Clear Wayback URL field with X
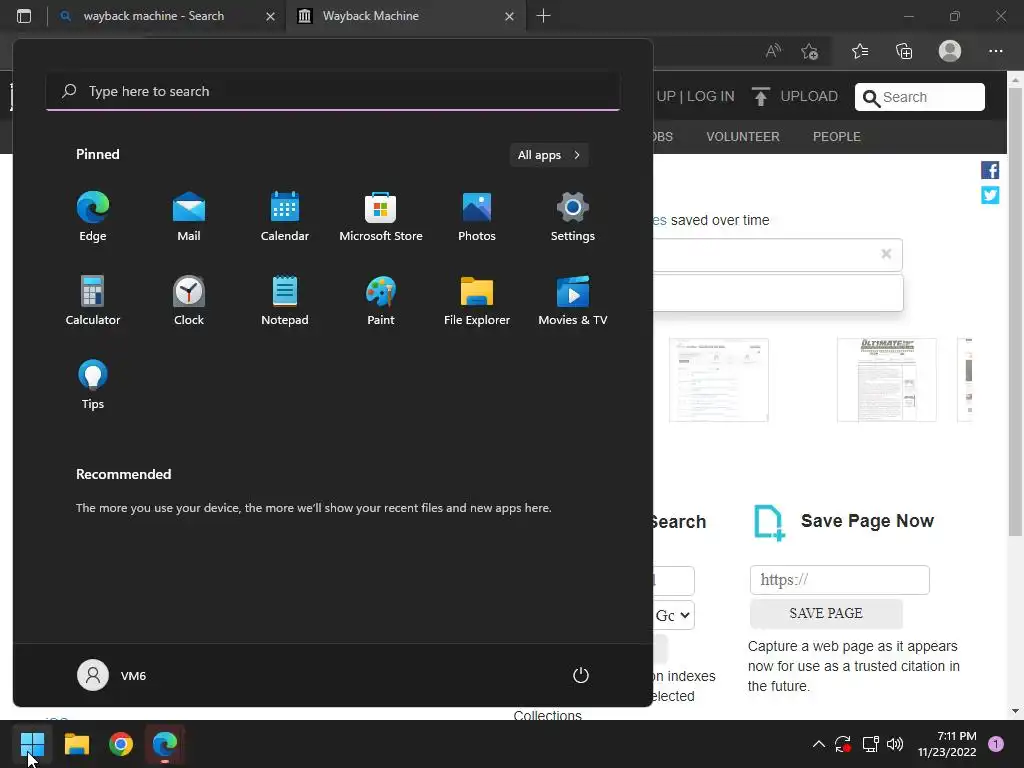1024x768 pixels. click(886, 253)
